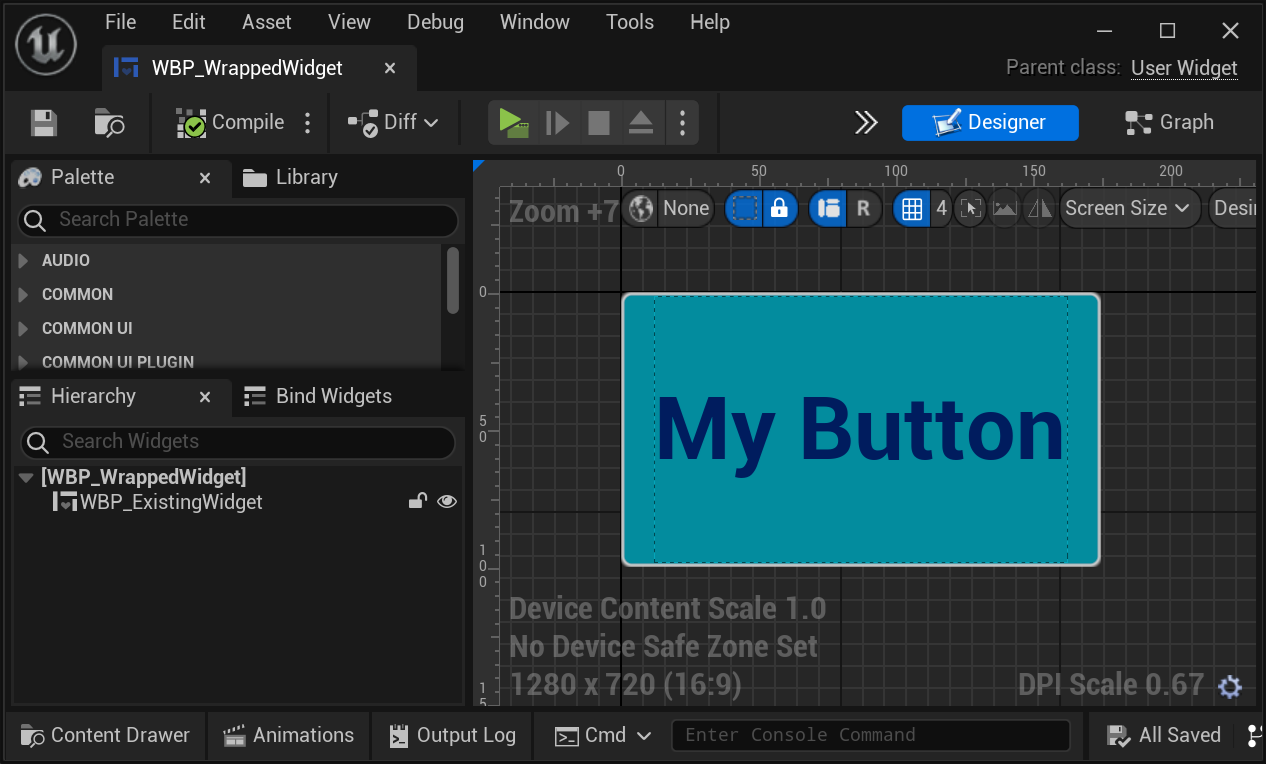Select the My Button widget in canvas
Viewport: 1266px width, 764px height.
[861, 430]
